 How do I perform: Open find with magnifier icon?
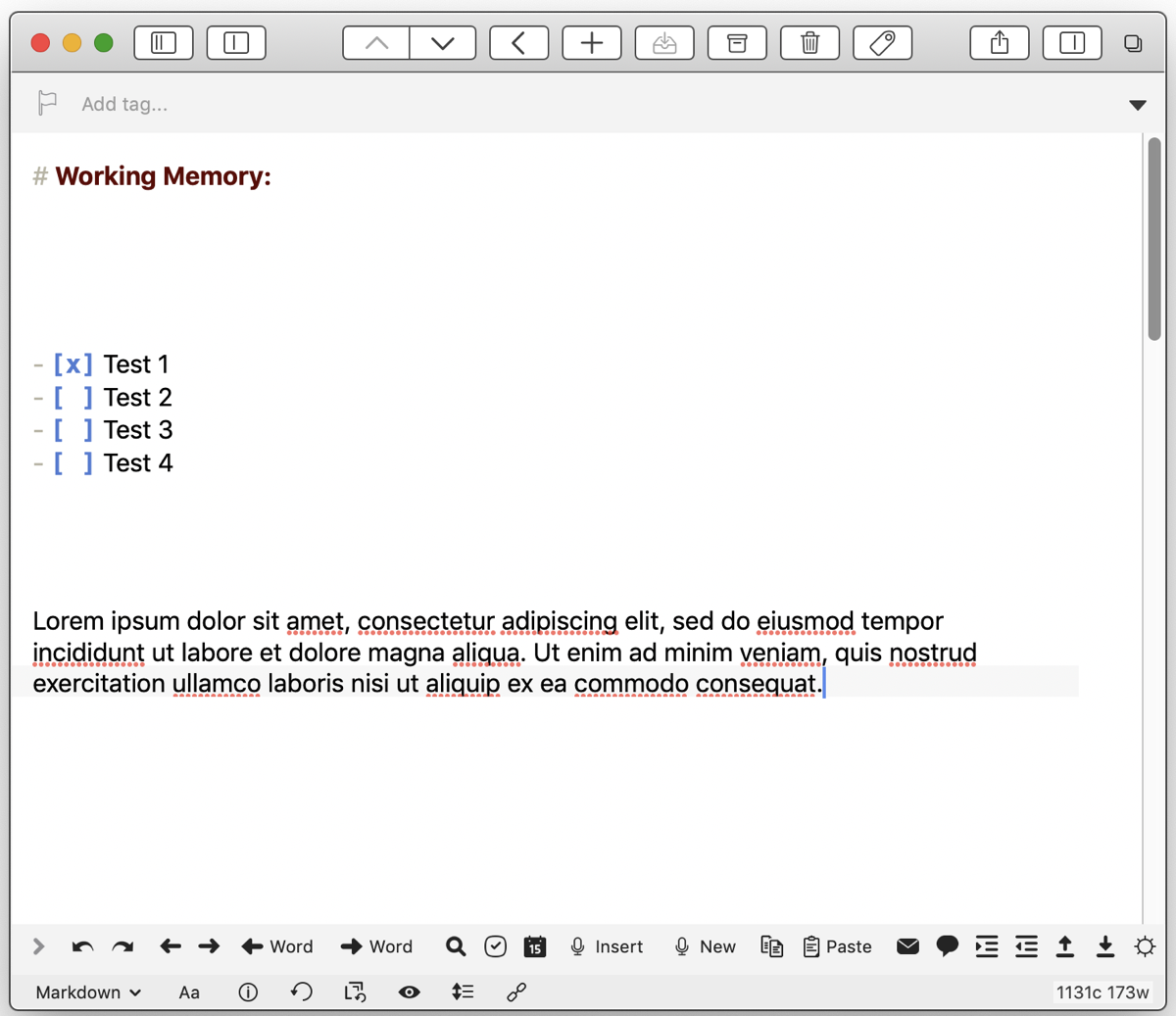tap(456, 946)
